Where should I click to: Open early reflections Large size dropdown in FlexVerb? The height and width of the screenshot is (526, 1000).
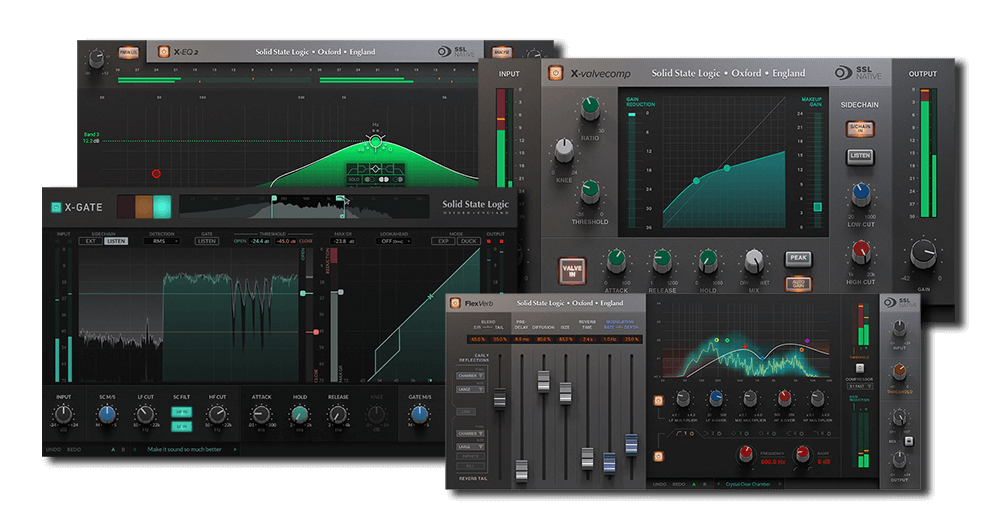tap(470, 390)
